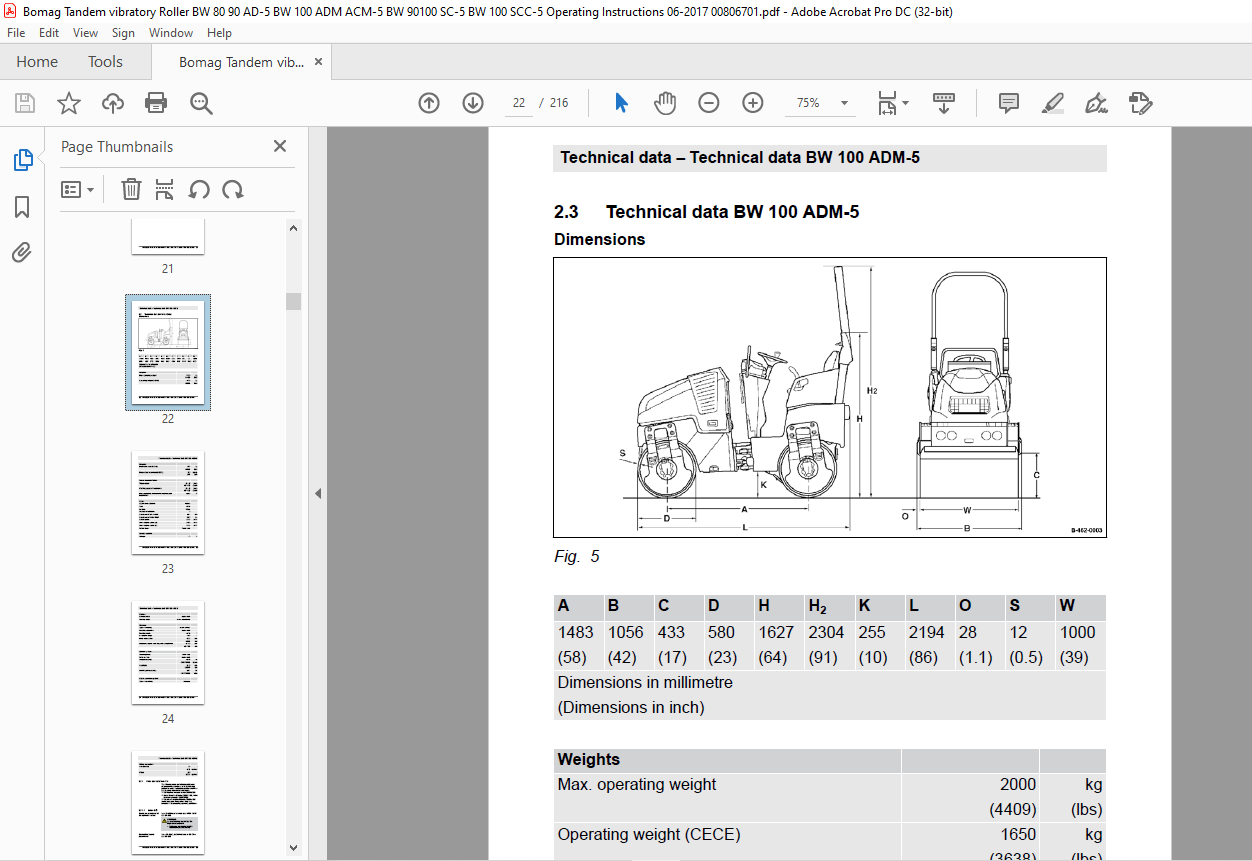Show the Page Thumbnails pane icon

click(x=22, y=160)
